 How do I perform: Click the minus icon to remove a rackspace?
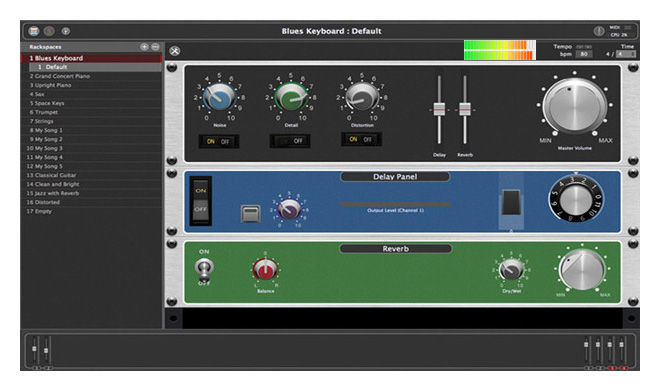(155, 47)
